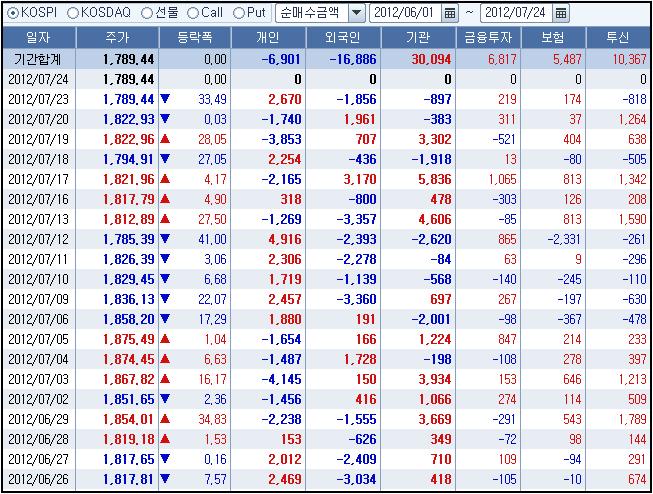Click total 기관 value 30,094
The width and height of the screenshot is (653, 494).
431,59
